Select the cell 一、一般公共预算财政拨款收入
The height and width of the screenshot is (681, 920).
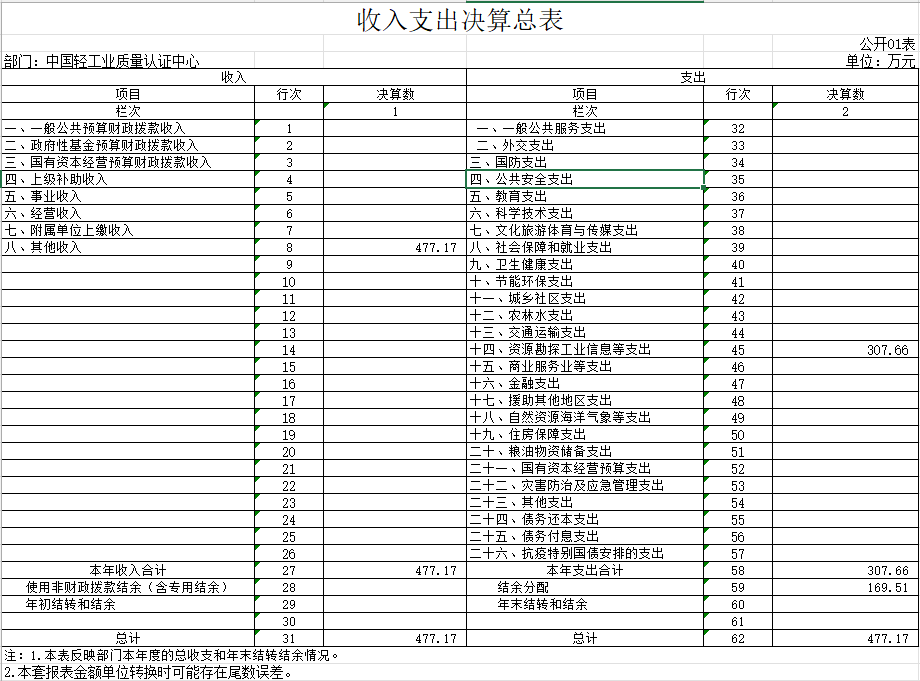point(128,128)
